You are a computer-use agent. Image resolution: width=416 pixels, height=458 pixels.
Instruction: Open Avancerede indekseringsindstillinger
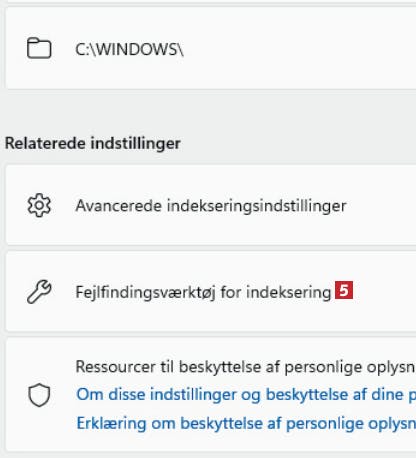(x=211, y=205)
